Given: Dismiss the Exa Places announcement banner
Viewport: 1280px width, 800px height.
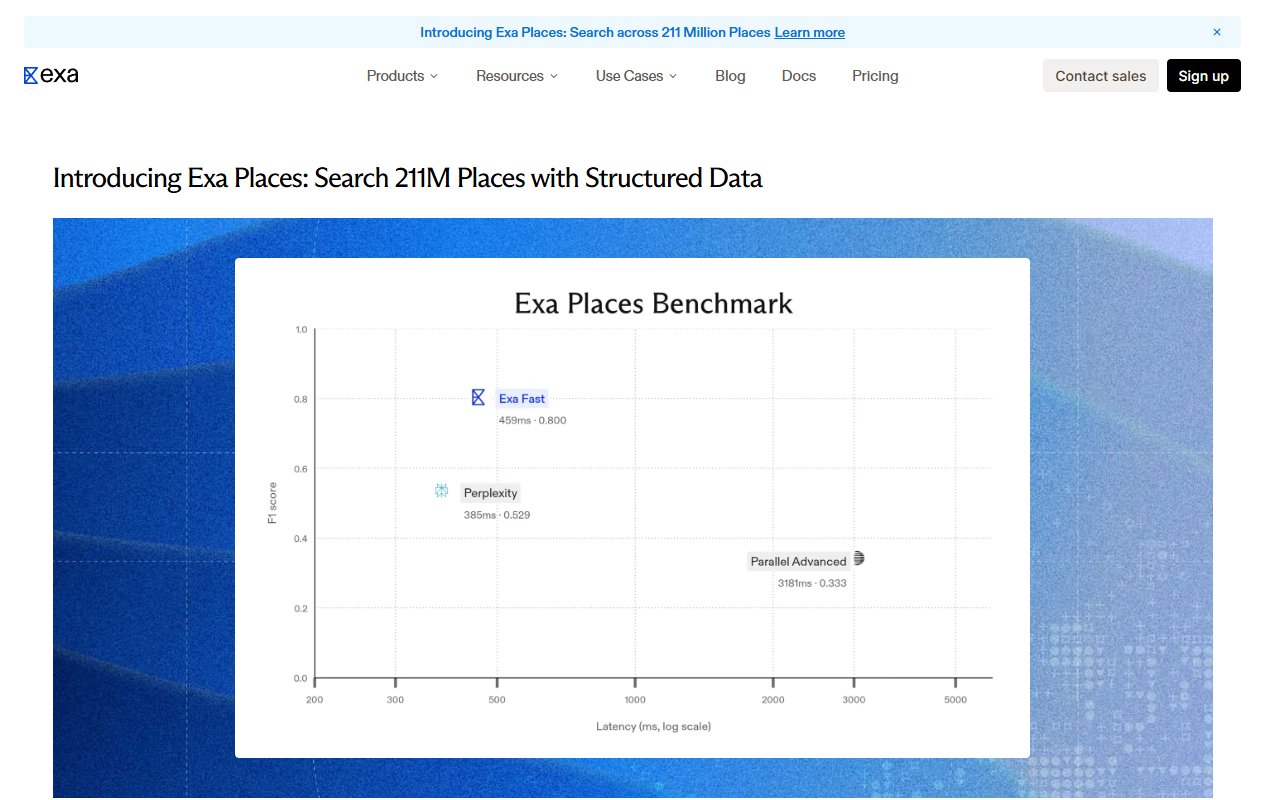Looking at the screenshot, I should click(x=1217, y=32).
